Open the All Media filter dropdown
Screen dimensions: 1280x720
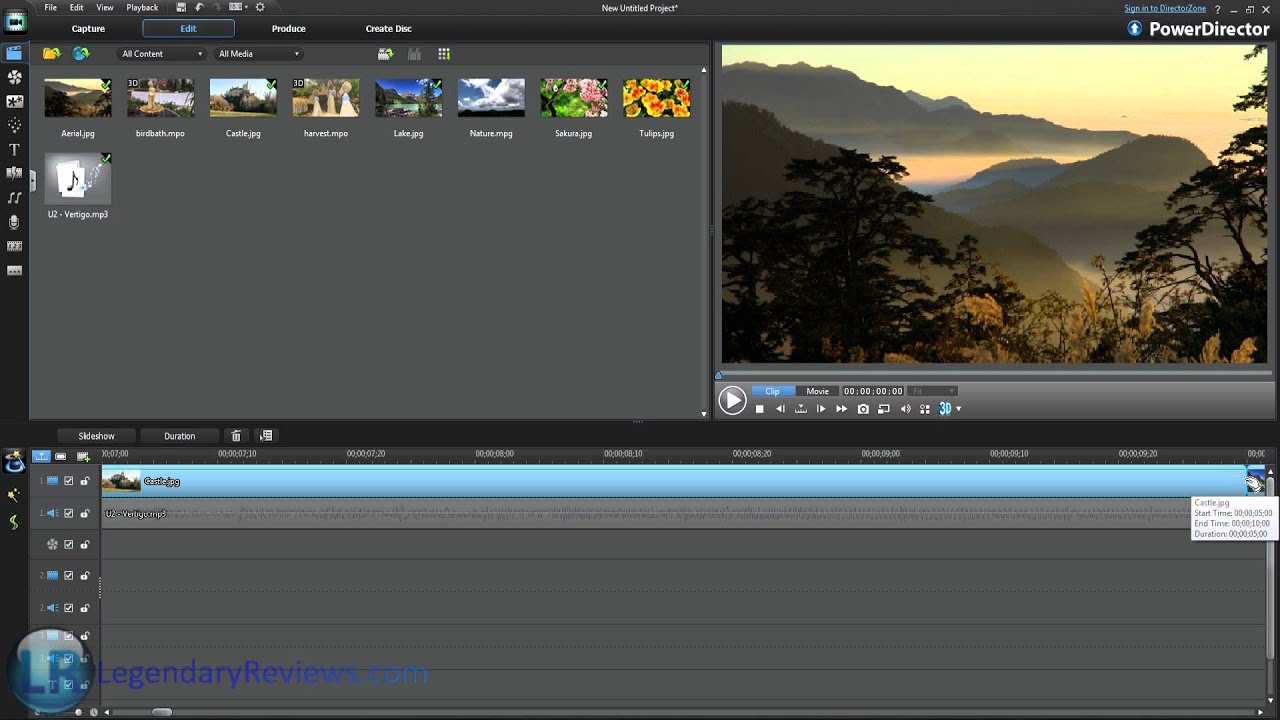pos(258,54)
